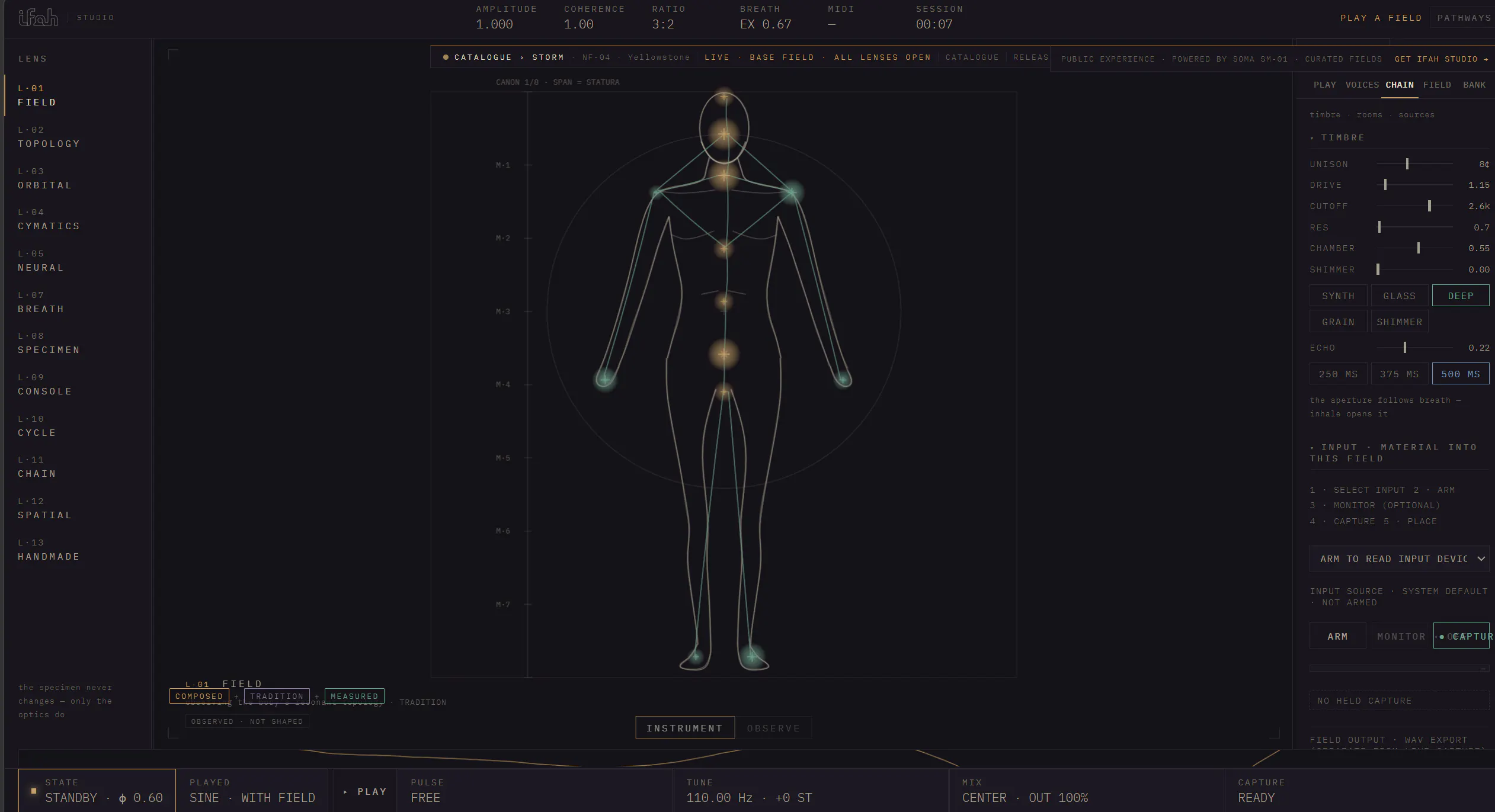Adjust the UNISON slider
This screenshot has height=812, width=1495.
pyautogui.click(x=1415, y=164)
